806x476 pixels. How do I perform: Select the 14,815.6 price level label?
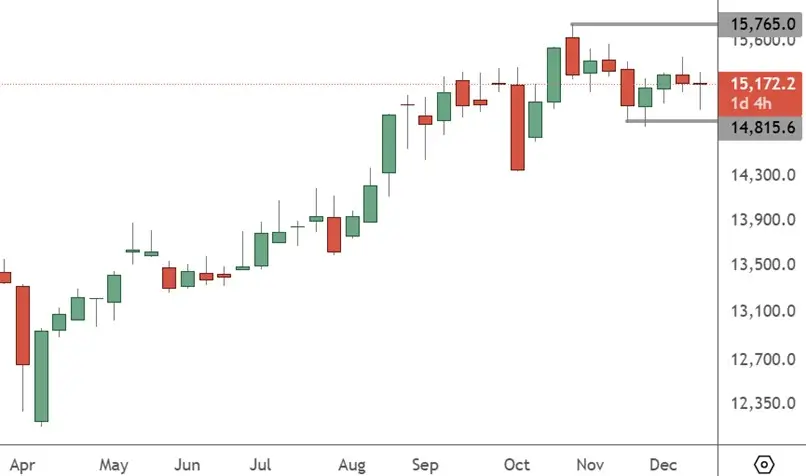click(762, 127)
